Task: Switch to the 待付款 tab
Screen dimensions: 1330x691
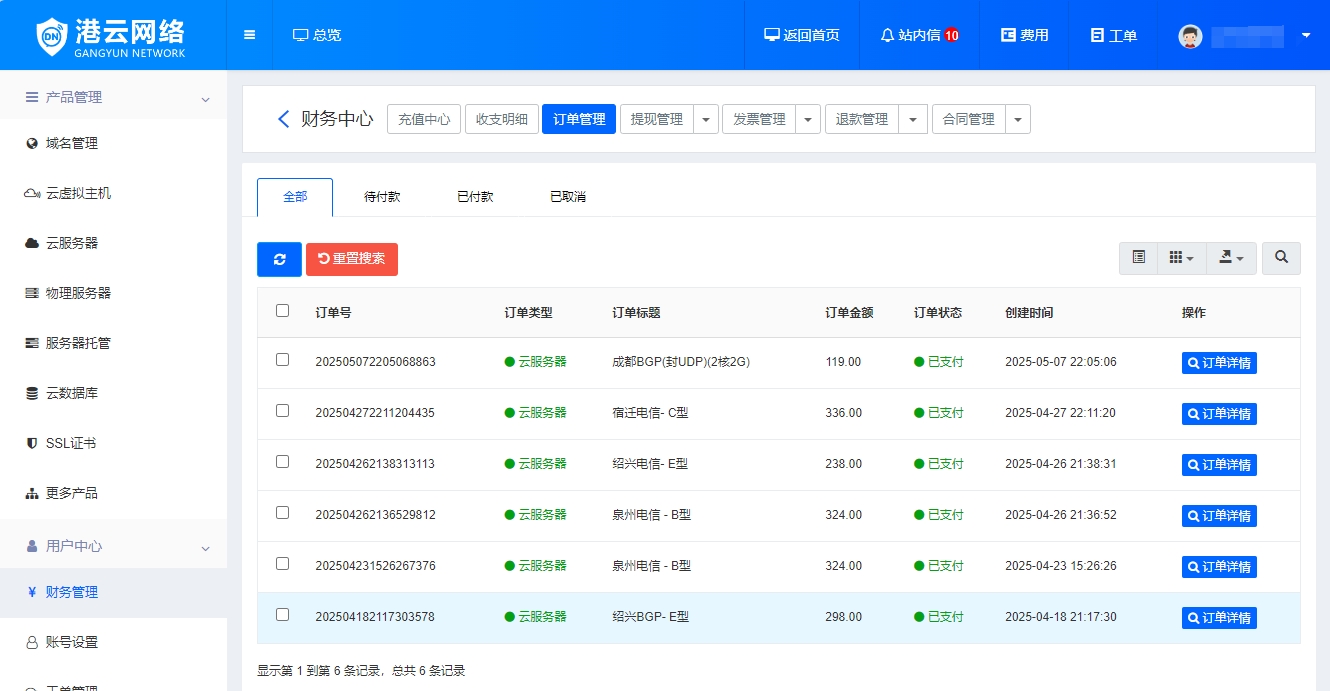Action: pyautogui.click(x=383, y=196)
